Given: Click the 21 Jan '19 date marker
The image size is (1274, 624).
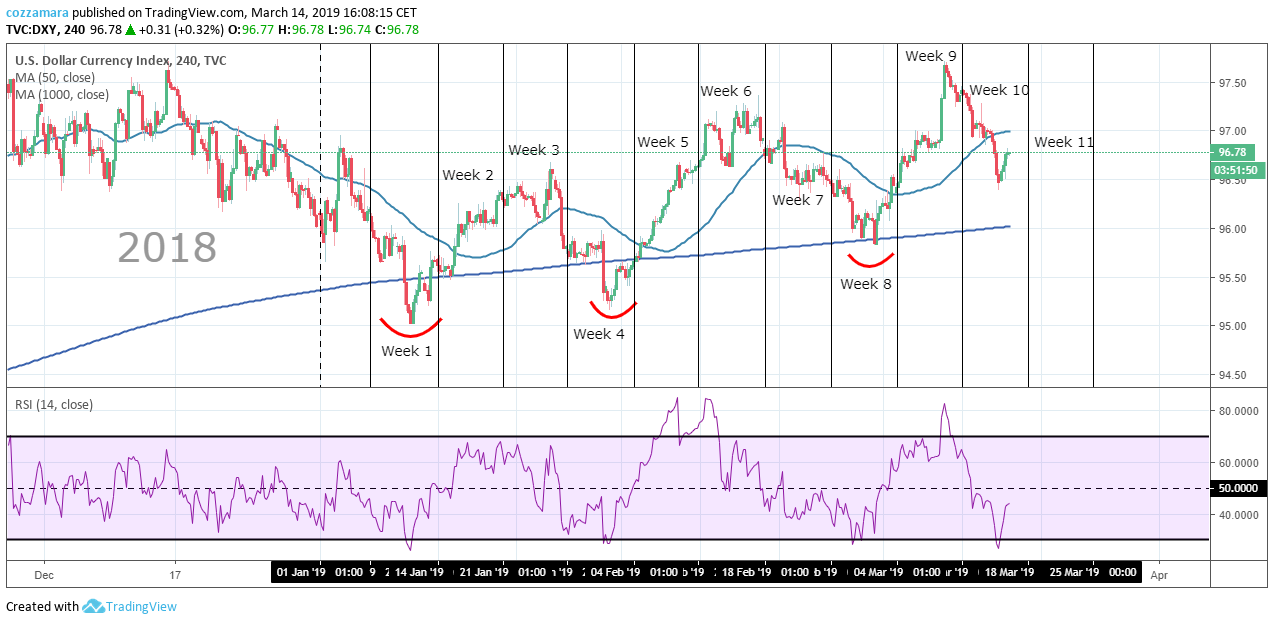Looking at the screenshot, I should [x=485, y=572].
